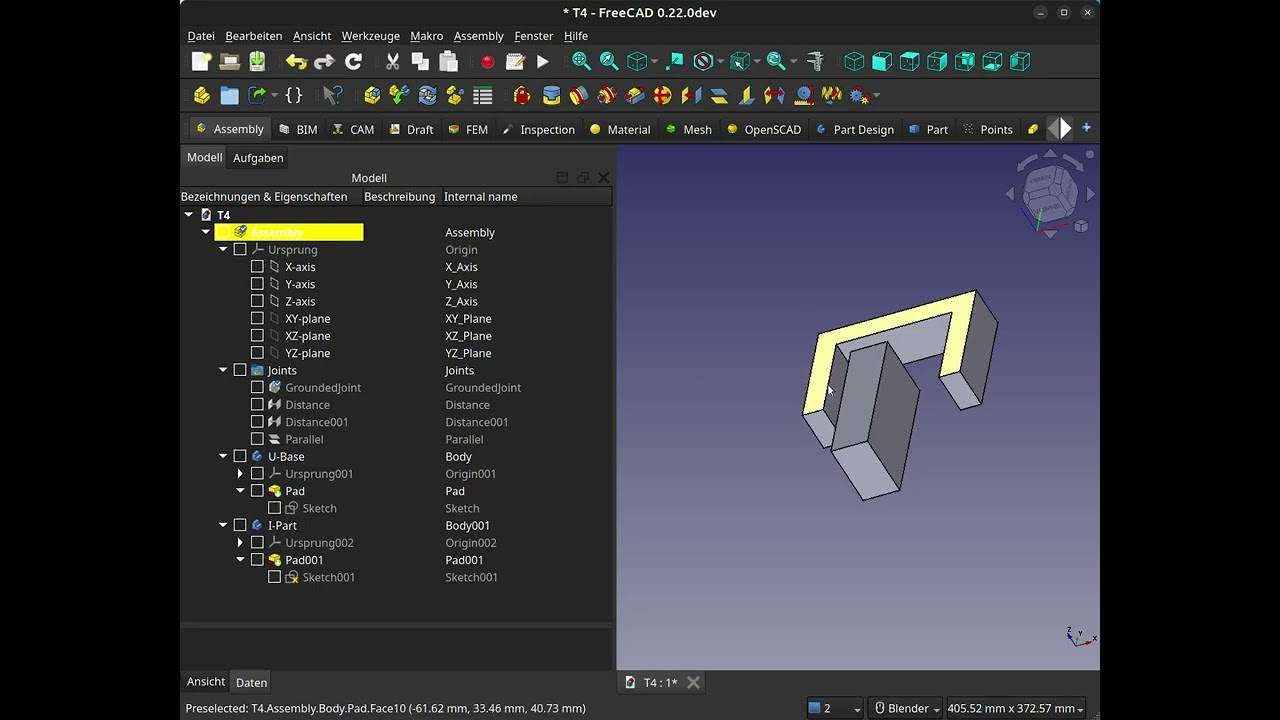
Task: Close the Modell panel
Action: (x=603, y=177)
